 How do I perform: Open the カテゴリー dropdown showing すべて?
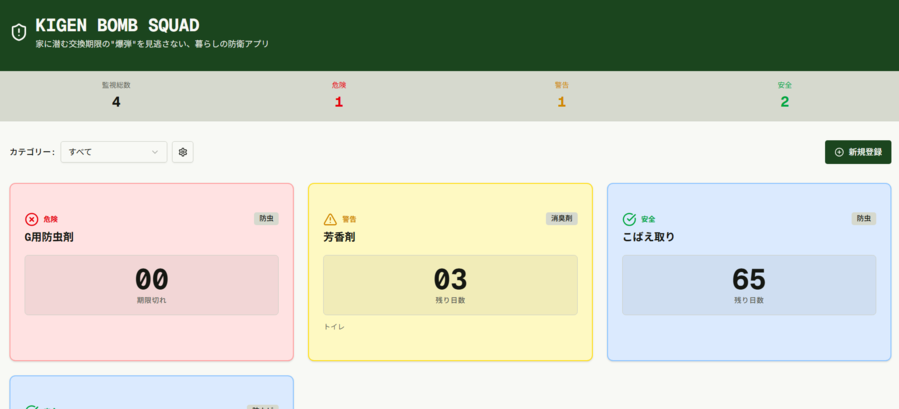[113, 152]
